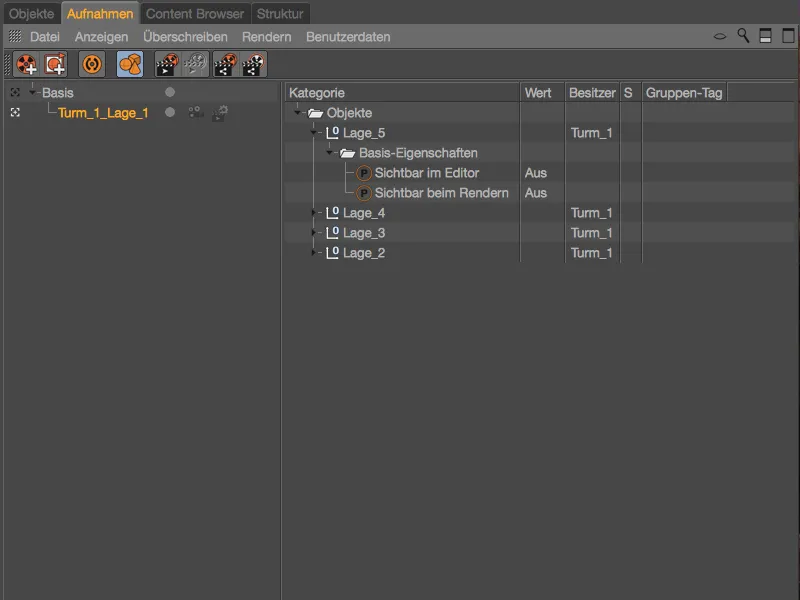
Task: Expand the Lage_3 entry
Action: click(314, 232)
